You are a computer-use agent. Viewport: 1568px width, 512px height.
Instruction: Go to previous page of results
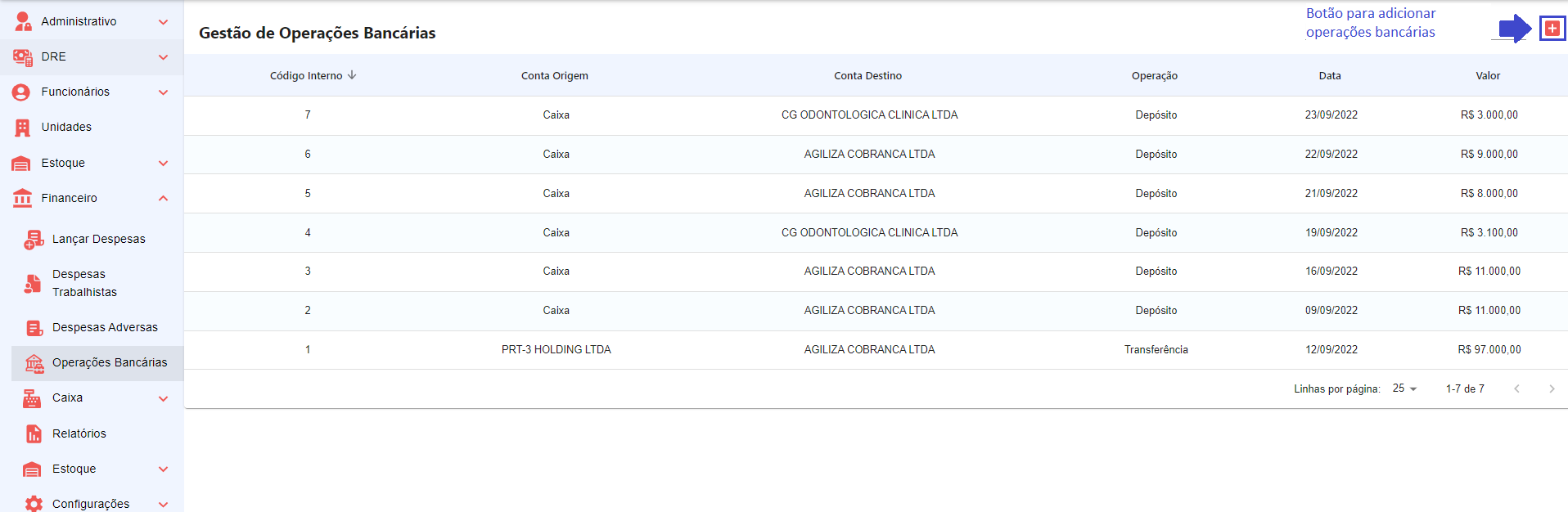point(1516,388)
